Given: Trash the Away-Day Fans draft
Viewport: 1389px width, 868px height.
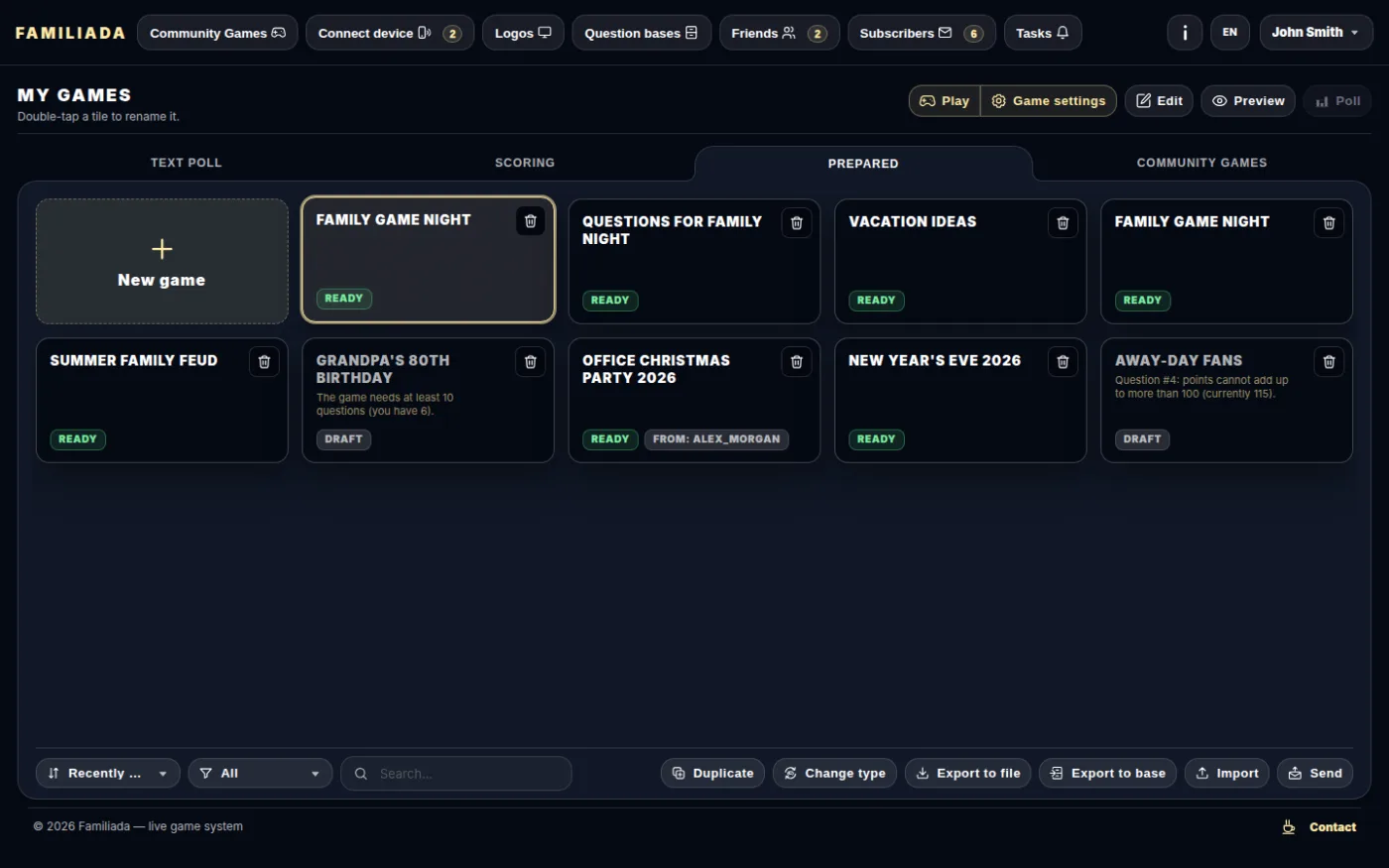Looking at the screenshot, I should point(1329,362).
